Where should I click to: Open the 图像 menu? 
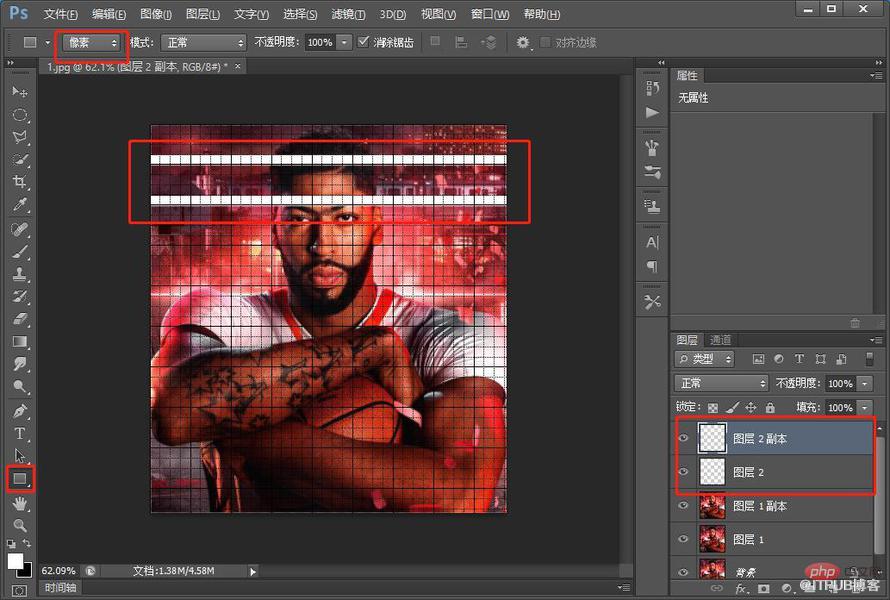[156, 14]
